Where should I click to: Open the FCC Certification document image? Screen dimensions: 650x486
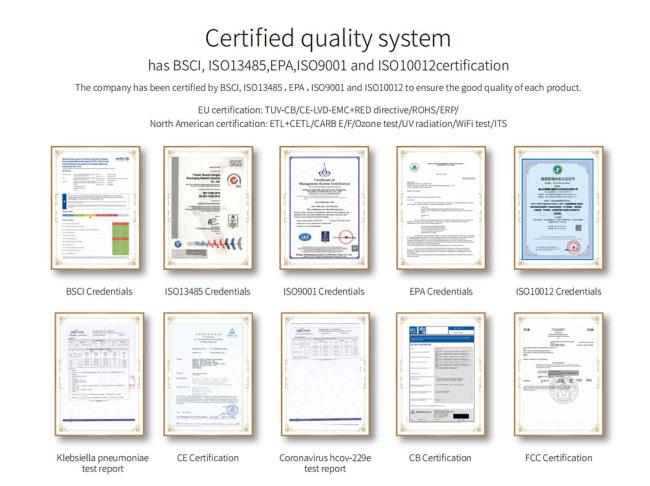pos(558,373)
